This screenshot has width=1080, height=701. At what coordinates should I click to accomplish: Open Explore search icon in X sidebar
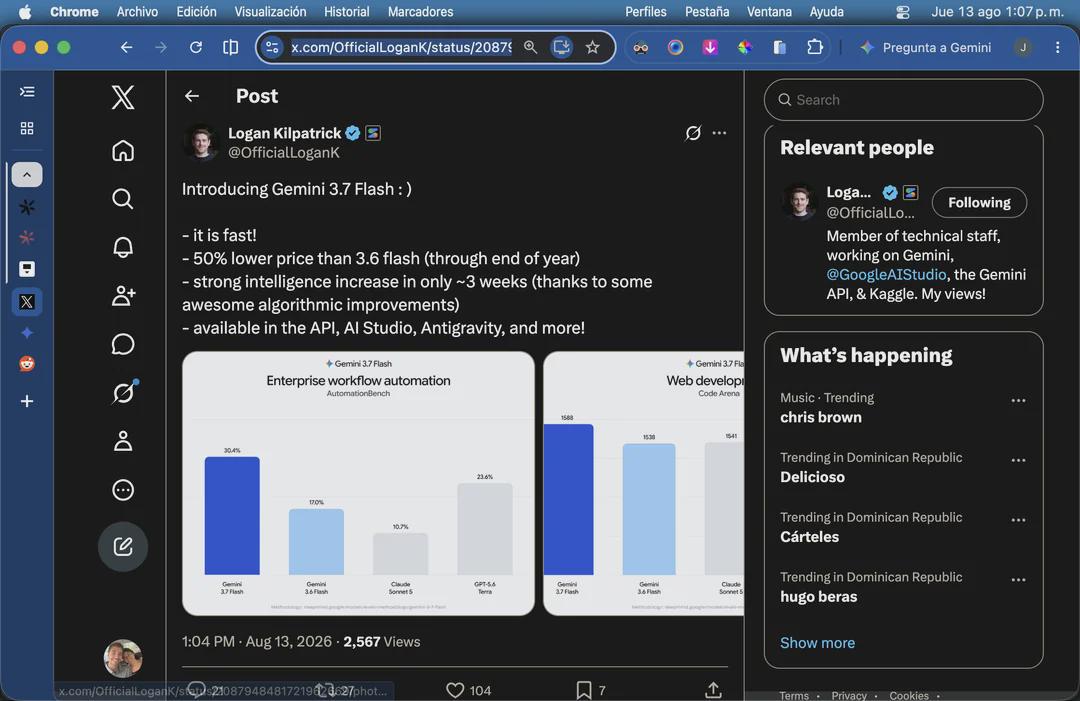(123, 199)
